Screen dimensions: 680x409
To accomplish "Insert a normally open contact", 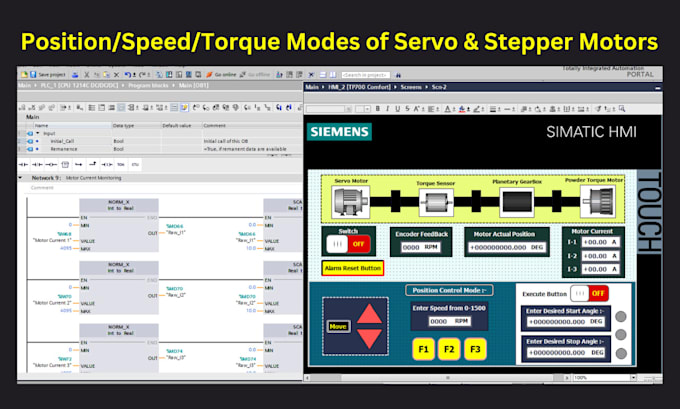I will (23, 164).
